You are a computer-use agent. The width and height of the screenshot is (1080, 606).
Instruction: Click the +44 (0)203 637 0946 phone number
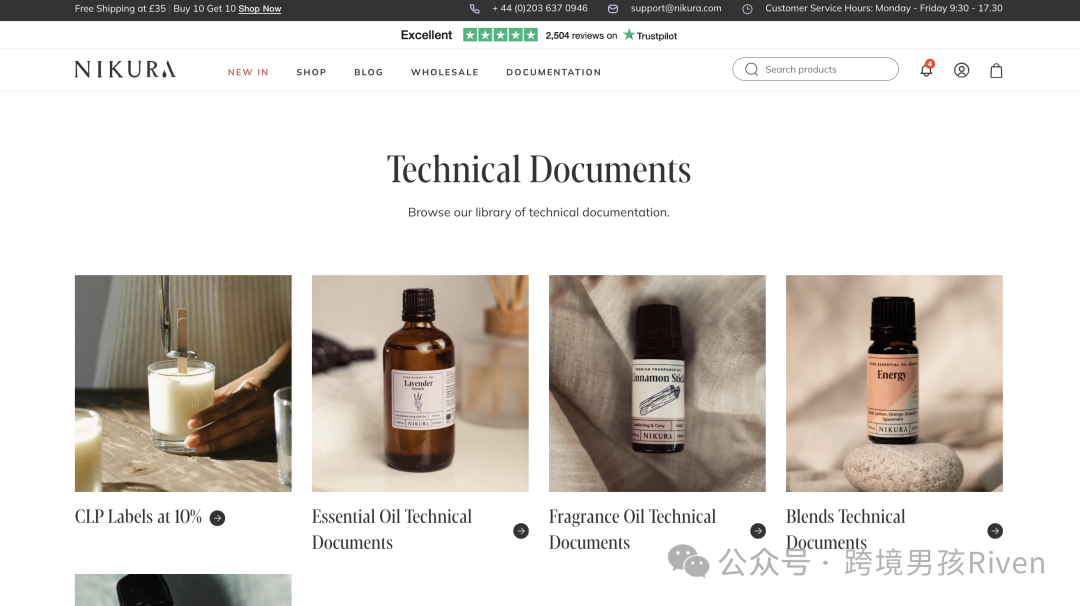click(540, 8)
